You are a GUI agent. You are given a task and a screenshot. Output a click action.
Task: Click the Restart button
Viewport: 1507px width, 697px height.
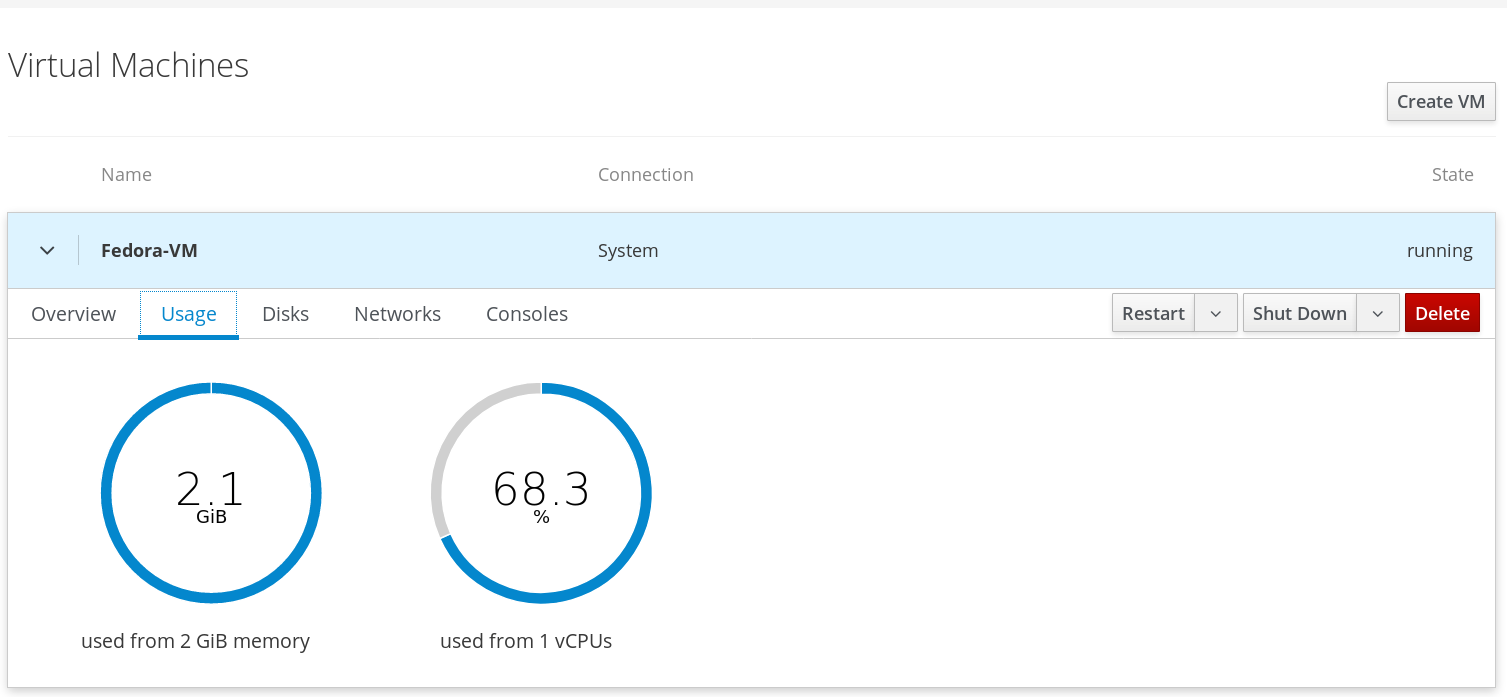click(1154, 313)
